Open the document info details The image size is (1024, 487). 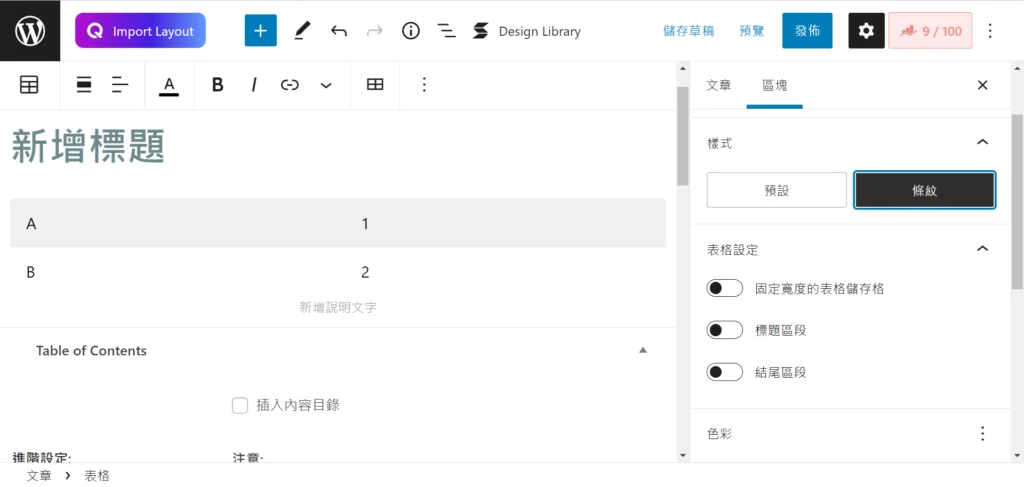point(411,31)
